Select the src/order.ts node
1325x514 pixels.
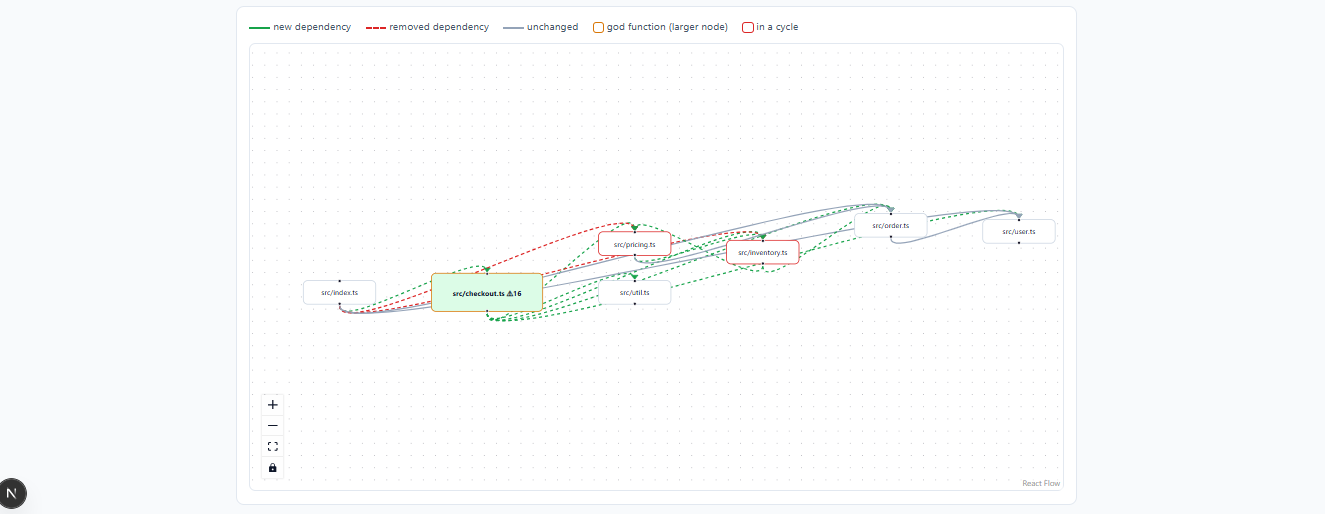pos(891,226)
